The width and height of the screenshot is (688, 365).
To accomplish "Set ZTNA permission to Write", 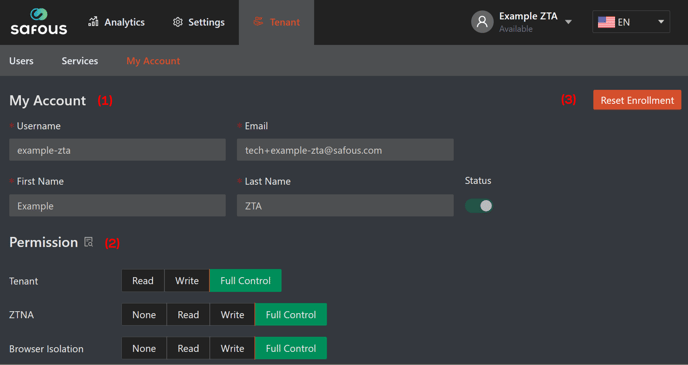I will (232, 315).
